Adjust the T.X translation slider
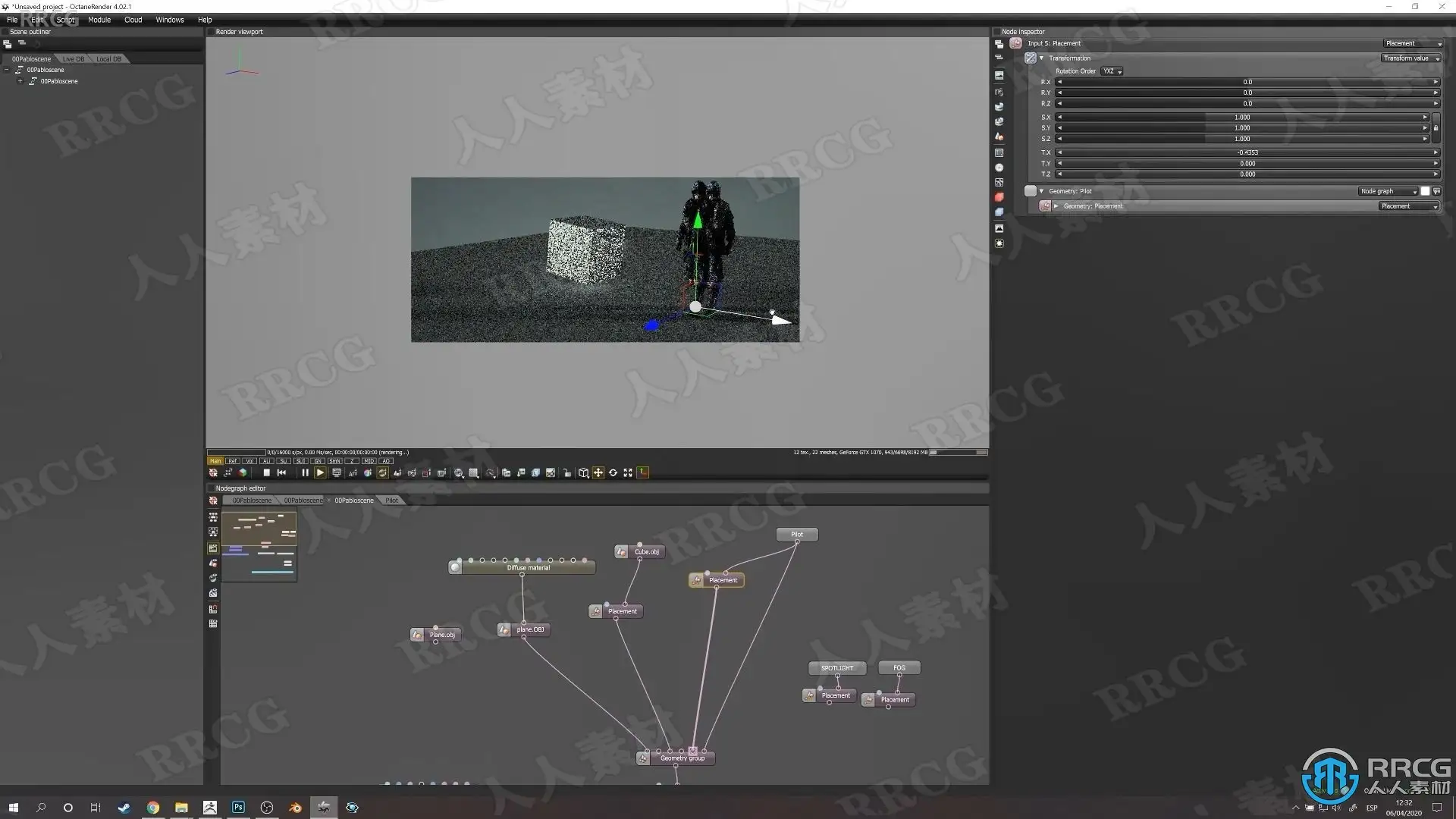Image resolution: width=1456 pixels, height=819 pixels. [1247, 152]
